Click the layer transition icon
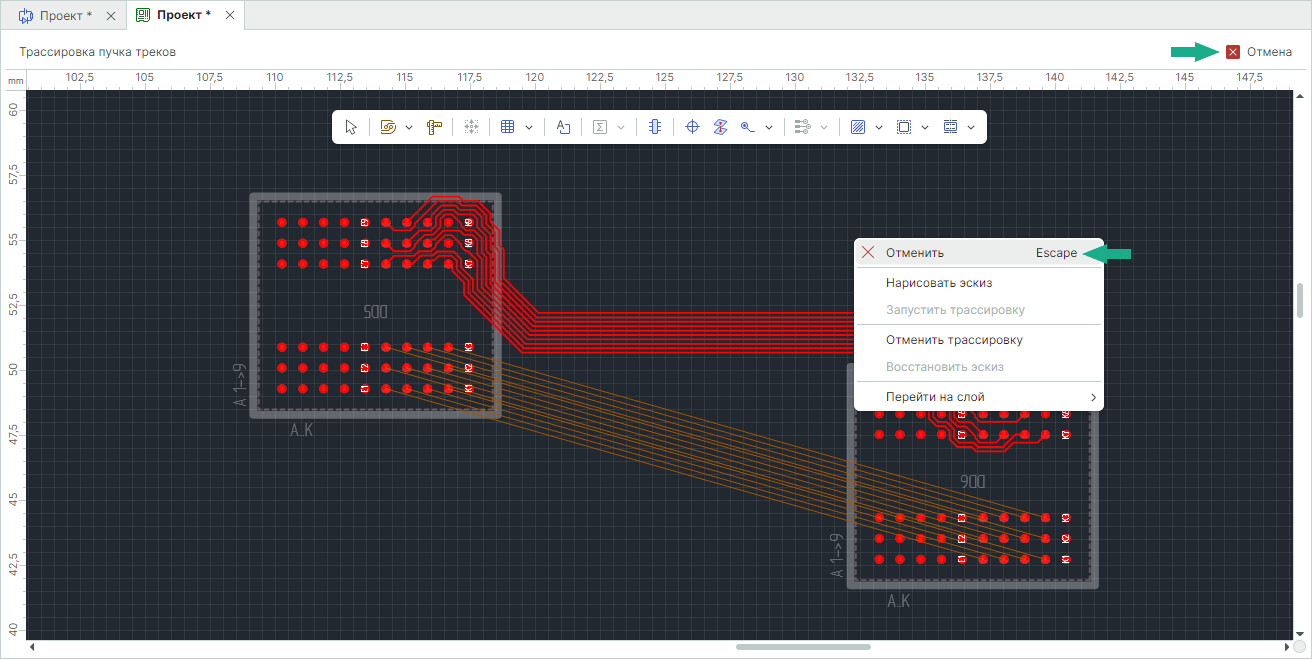1312x659 pixels. click(719, 127)
